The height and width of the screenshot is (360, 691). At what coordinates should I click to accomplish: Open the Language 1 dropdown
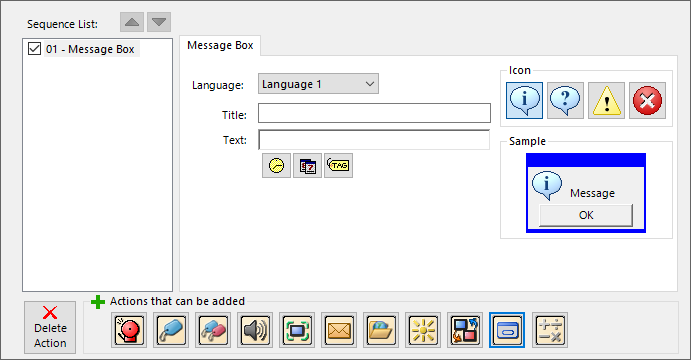(318, 84)
